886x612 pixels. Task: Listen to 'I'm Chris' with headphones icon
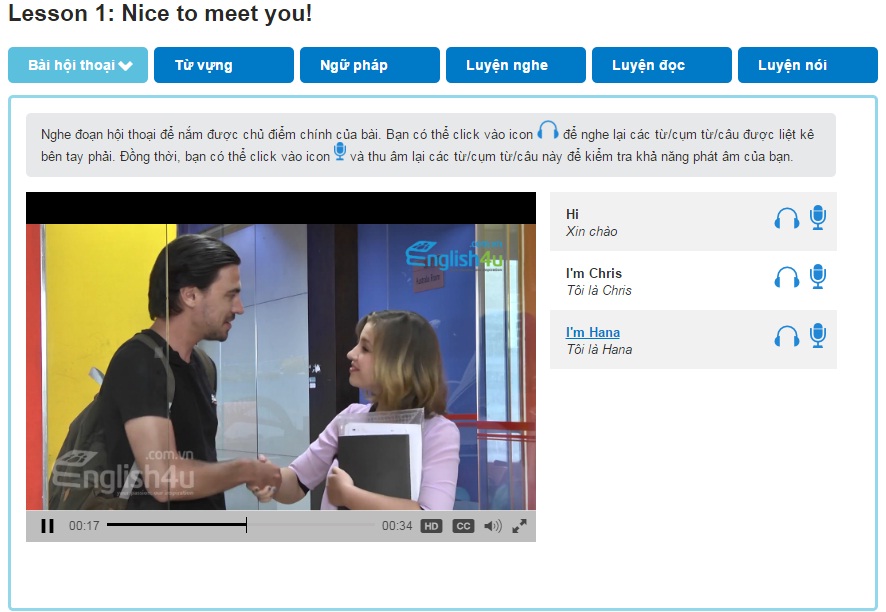click(x=787, y=277)
